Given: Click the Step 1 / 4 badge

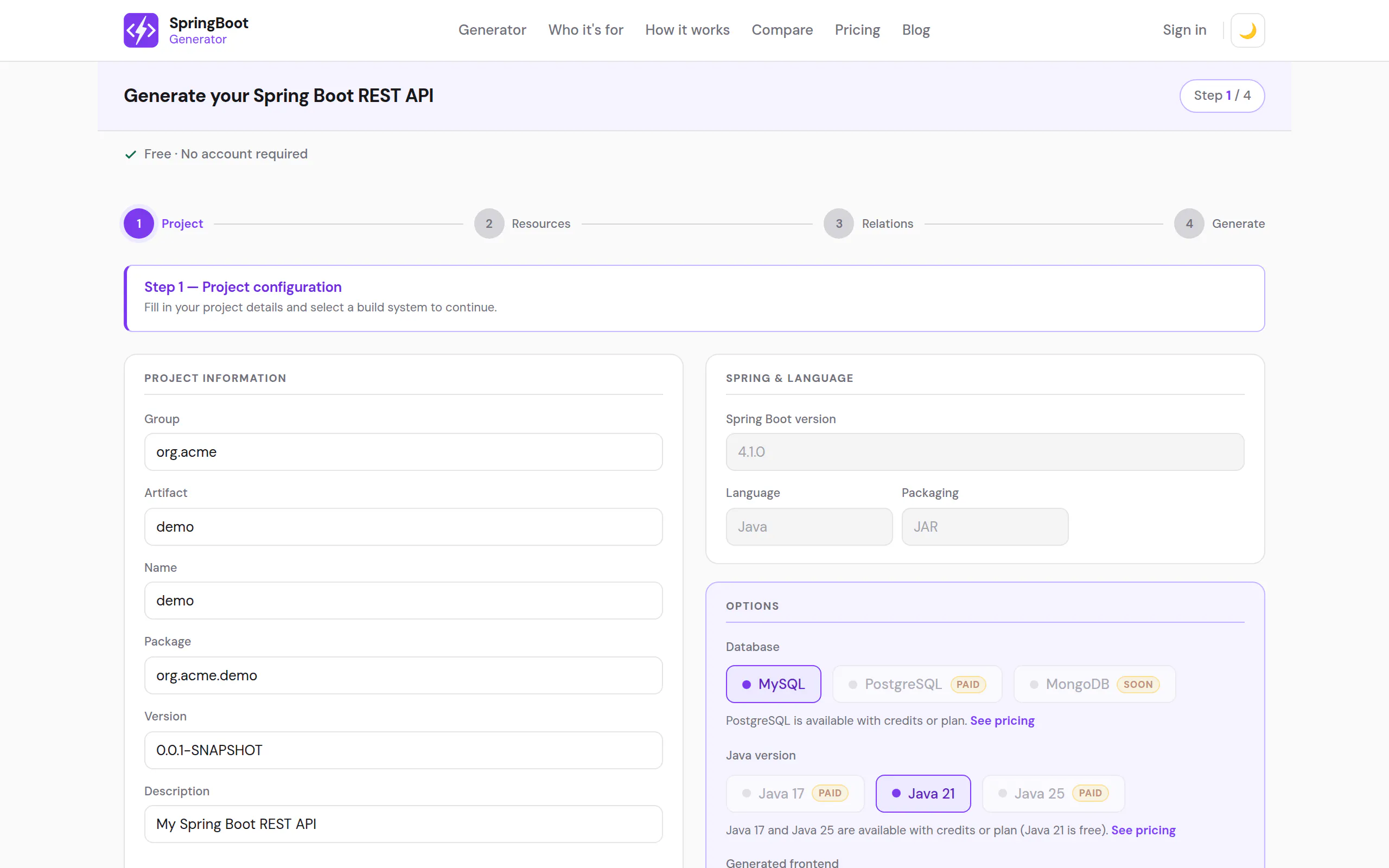Looking at the screenshot, I should point(1222,95).
